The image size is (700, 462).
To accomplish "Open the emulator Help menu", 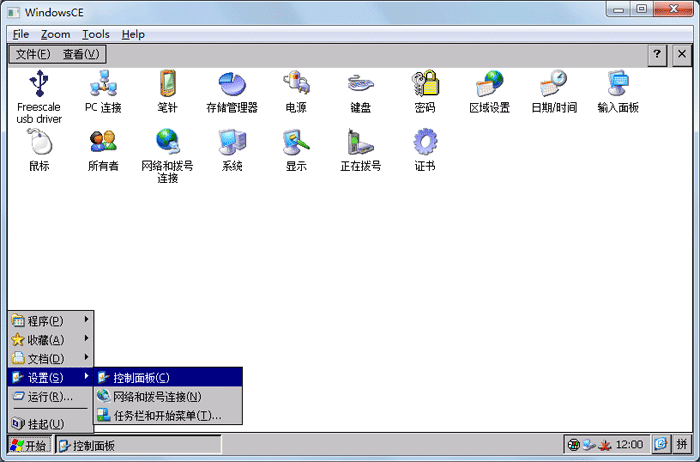I will (x=133, y=34).
